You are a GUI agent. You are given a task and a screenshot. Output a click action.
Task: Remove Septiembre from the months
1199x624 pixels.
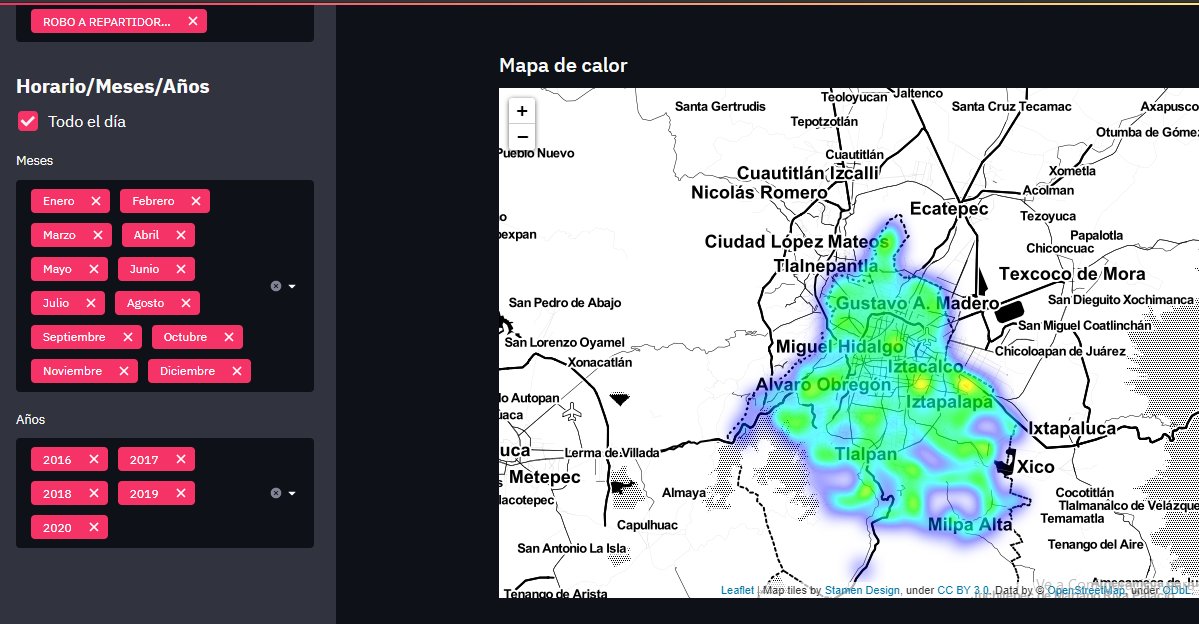click(128, 337)
